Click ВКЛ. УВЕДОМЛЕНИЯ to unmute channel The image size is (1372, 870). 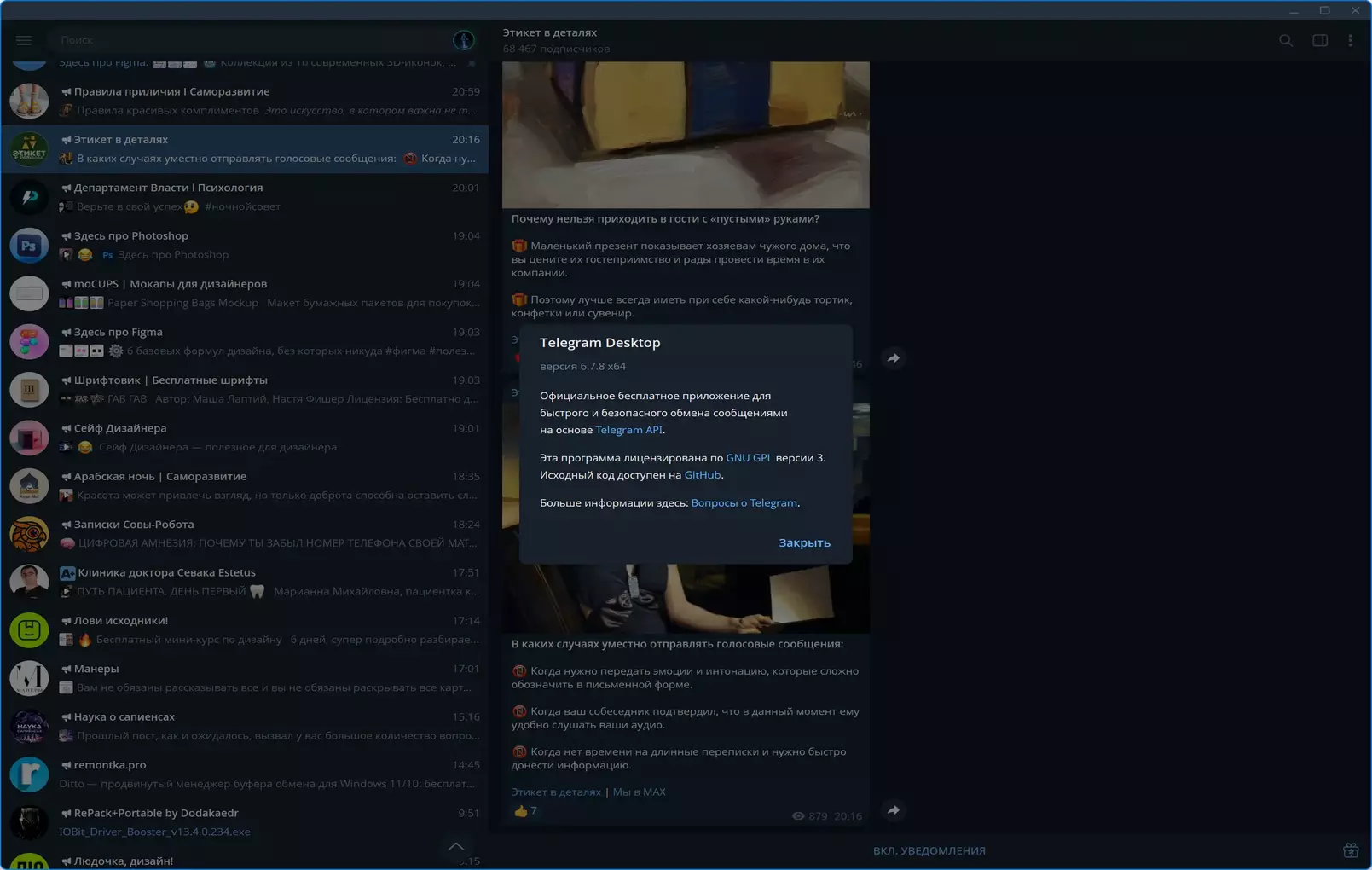click(x=929, y=851)
